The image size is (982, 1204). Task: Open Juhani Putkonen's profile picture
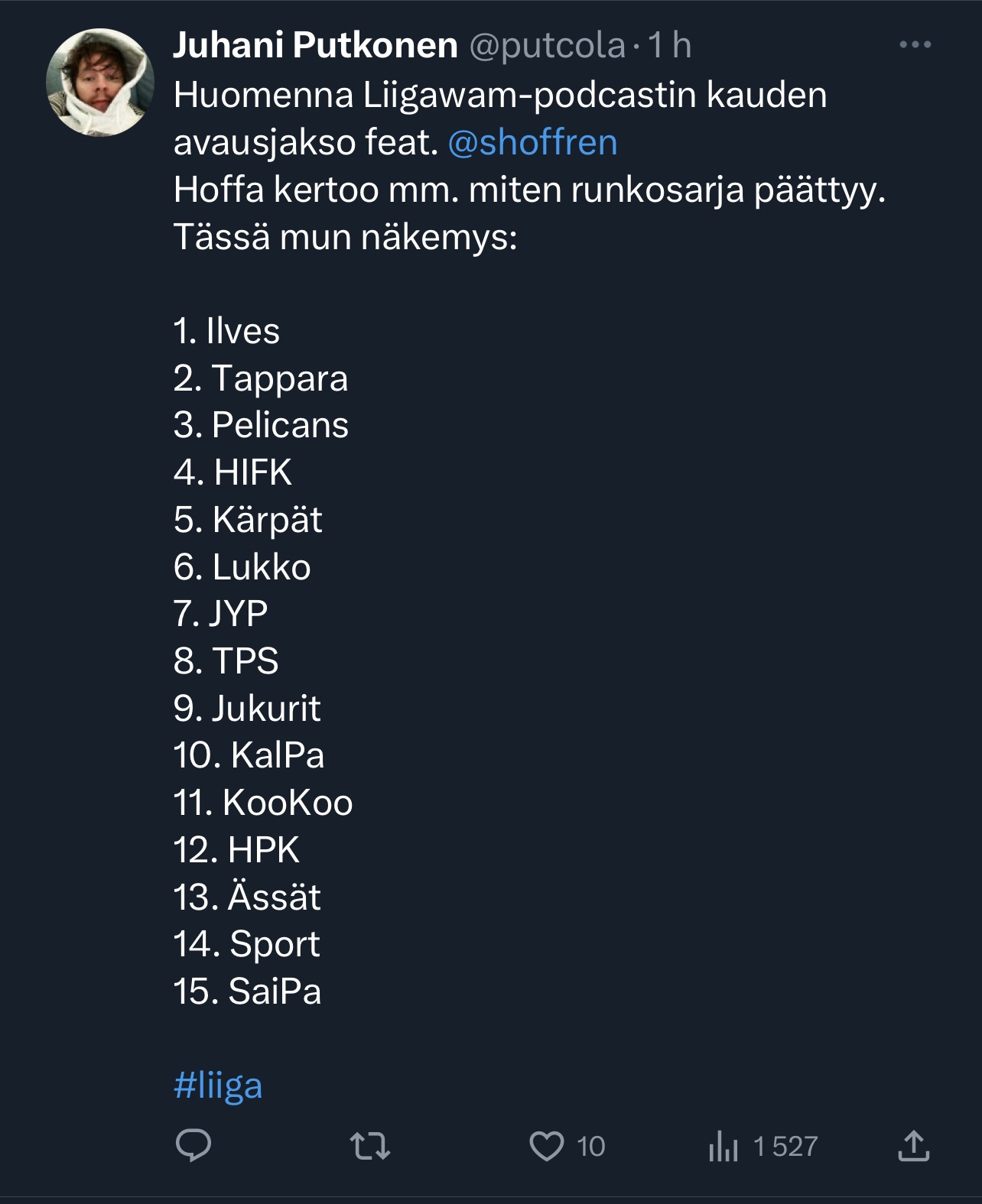(100, 83)
